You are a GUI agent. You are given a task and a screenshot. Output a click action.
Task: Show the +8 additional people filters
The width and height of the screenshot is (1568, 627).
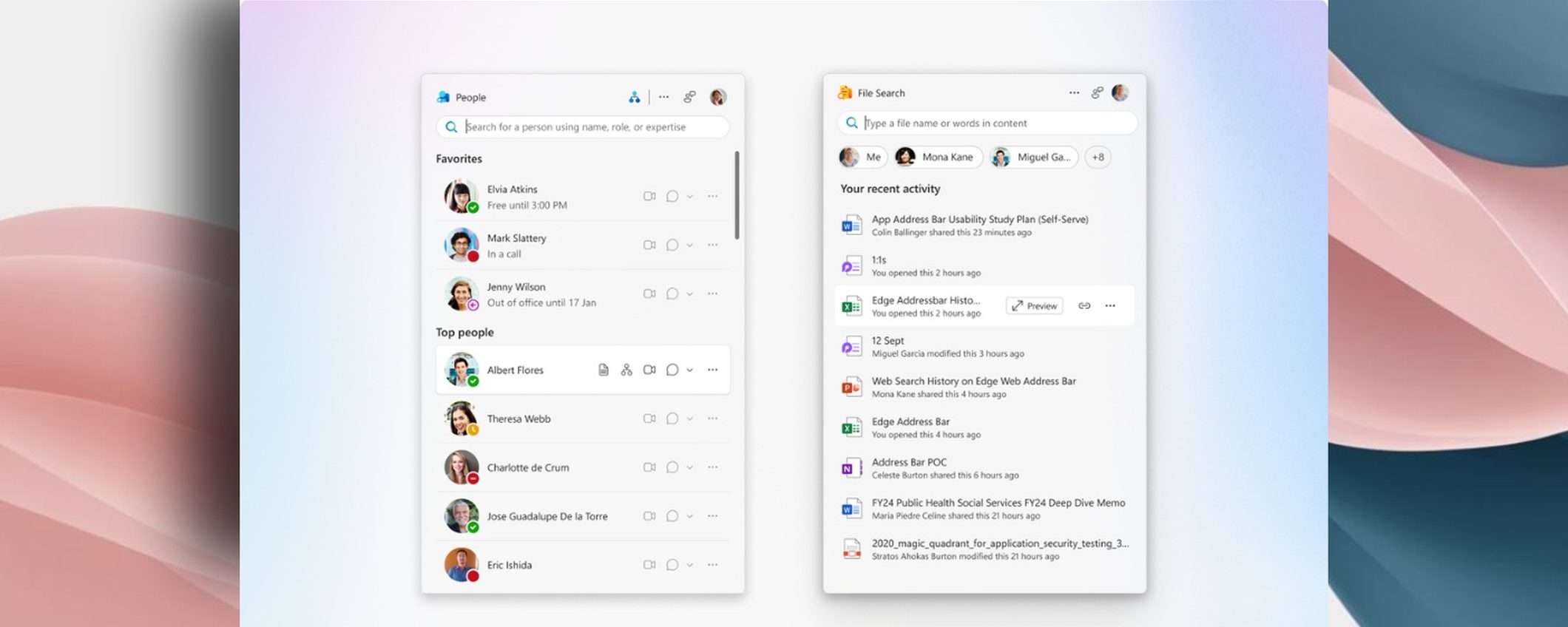(1098, 157)
